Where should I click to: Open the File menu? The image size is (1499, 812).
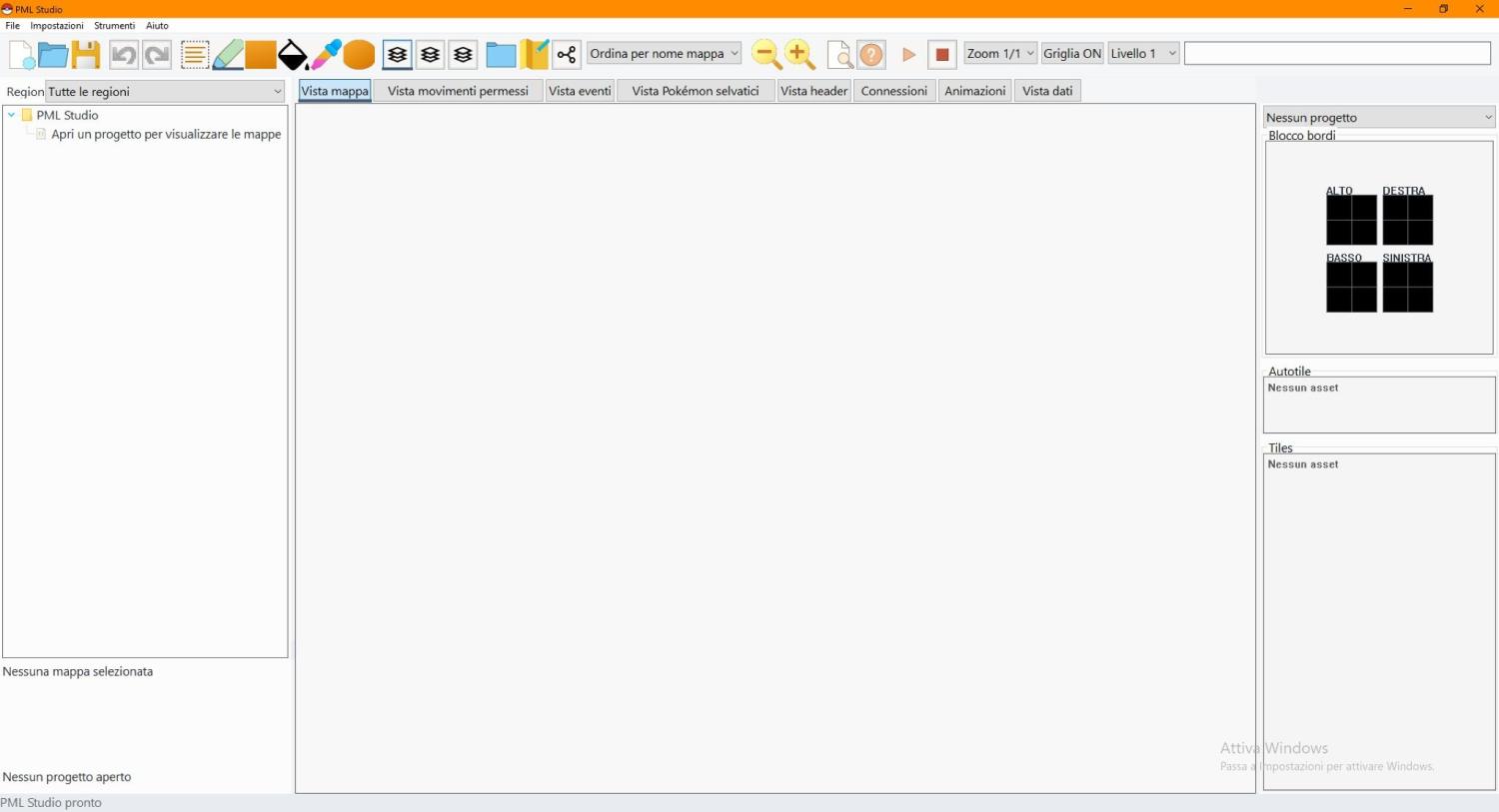(x=13, y=26)
